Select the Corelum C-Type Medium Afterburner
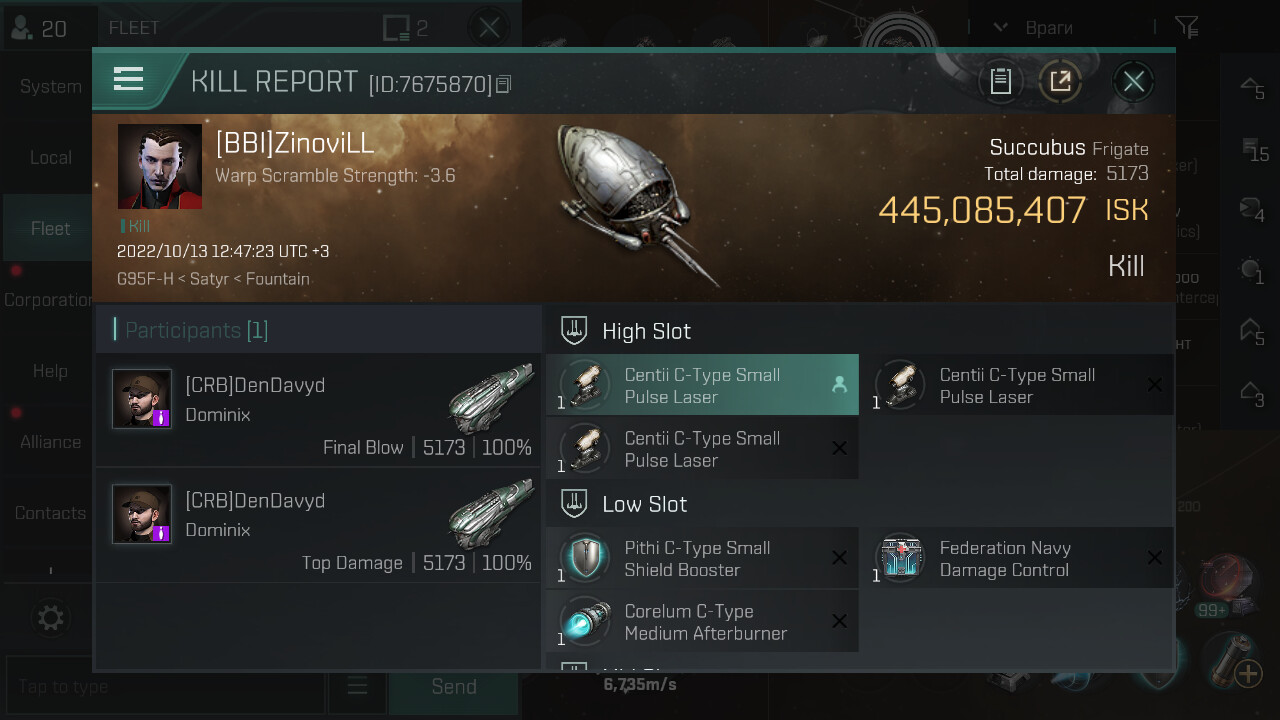 [x=702, y=621]
